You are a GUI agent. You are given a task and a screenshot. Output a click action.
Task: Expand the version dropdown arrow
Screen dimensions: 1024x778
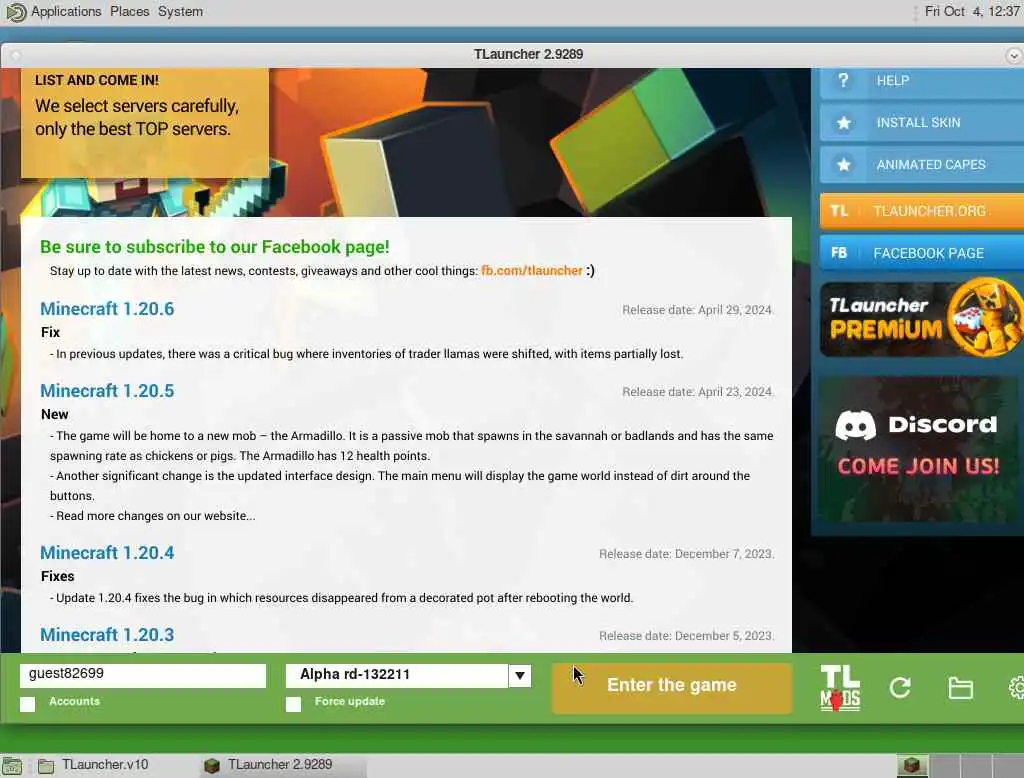(x=520, y=675)
